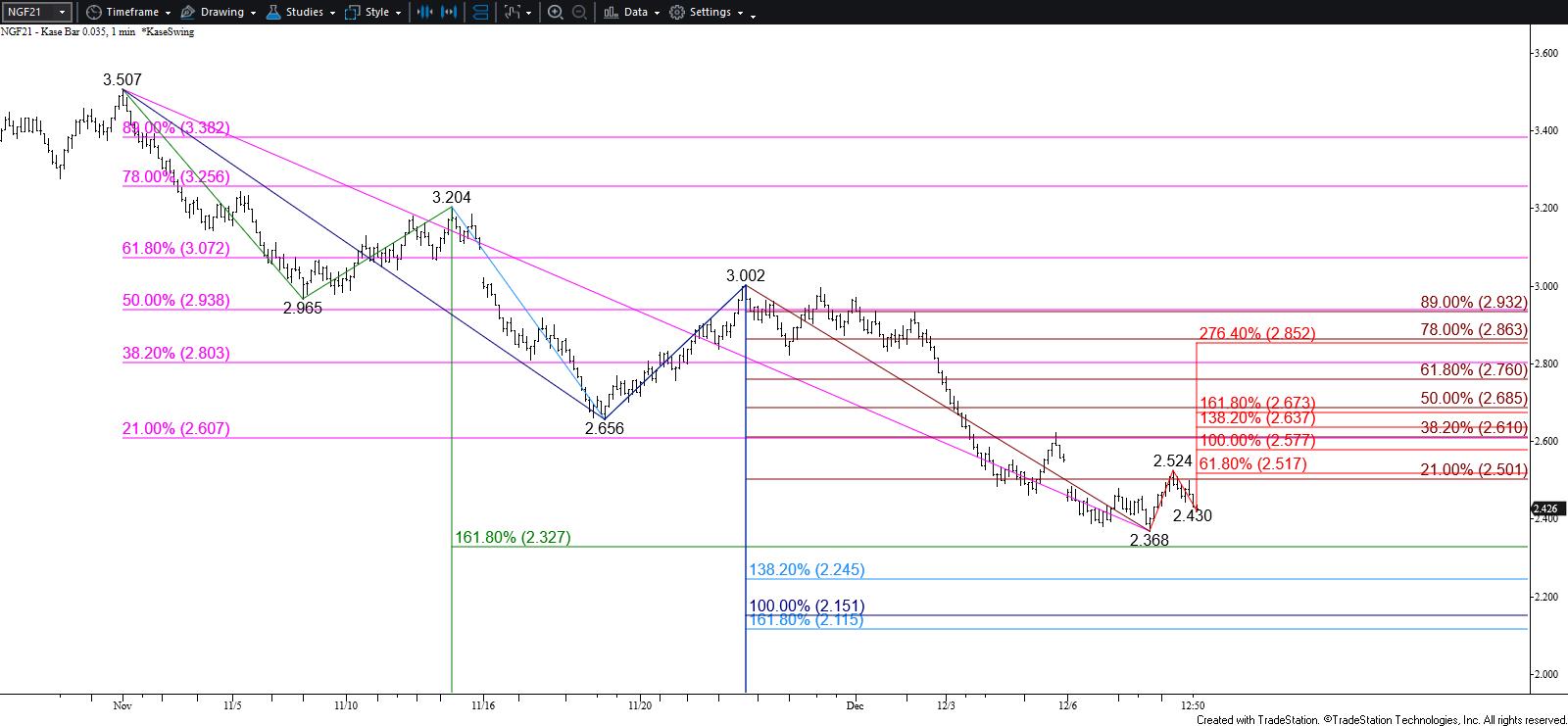Click the Timeframe button label

tap(132, 13)
